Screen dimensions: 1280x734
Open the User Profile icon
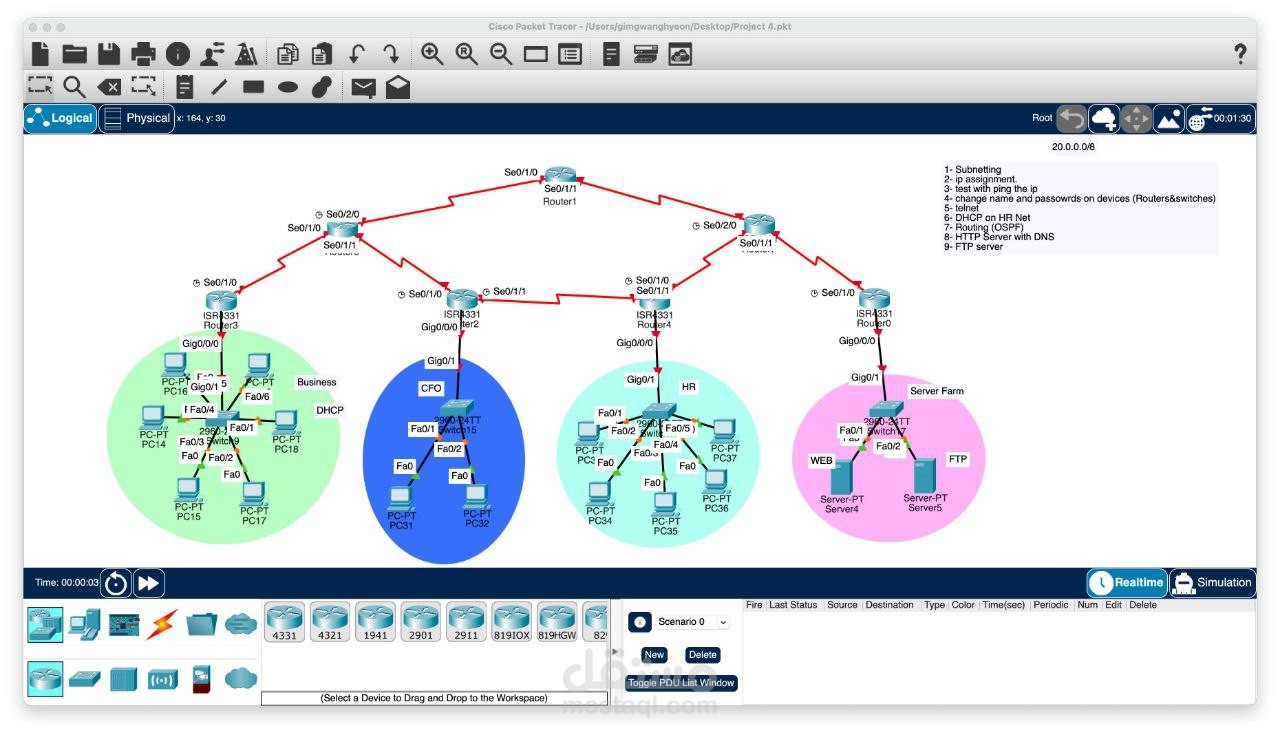[212, 54]
